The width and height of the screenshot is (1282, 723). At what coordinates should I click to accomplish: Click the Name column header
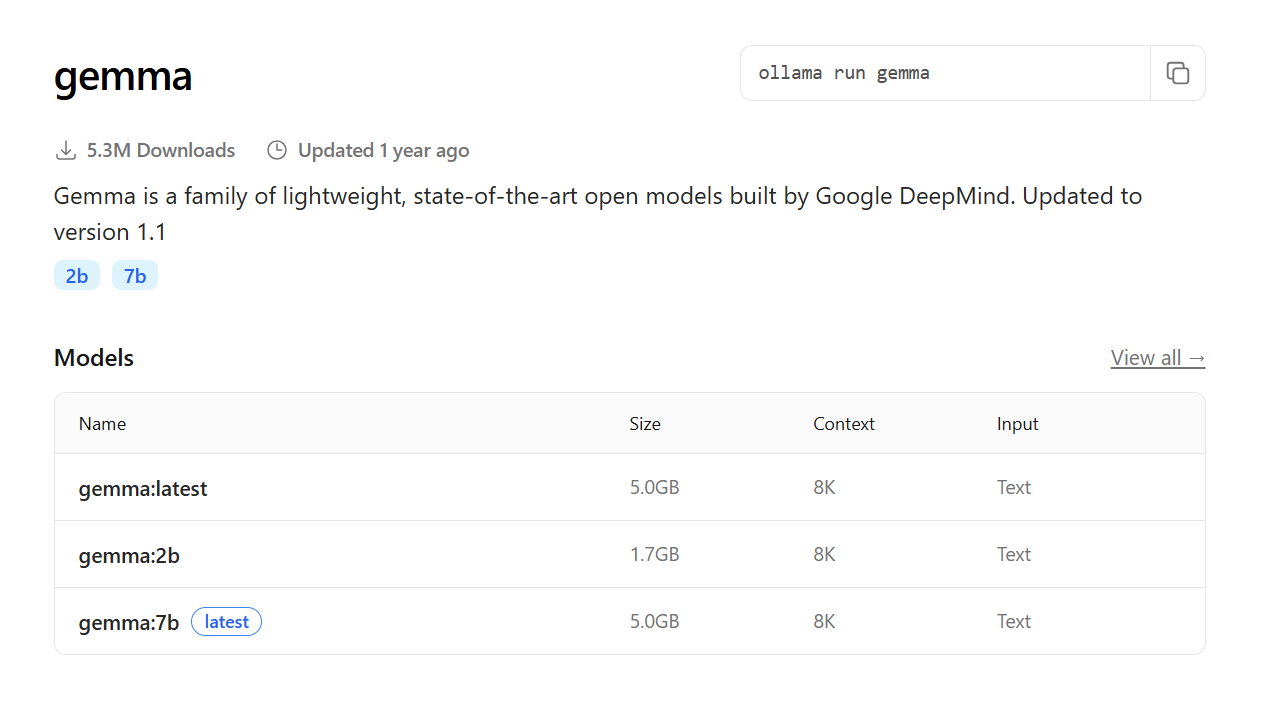click(102, 424)
